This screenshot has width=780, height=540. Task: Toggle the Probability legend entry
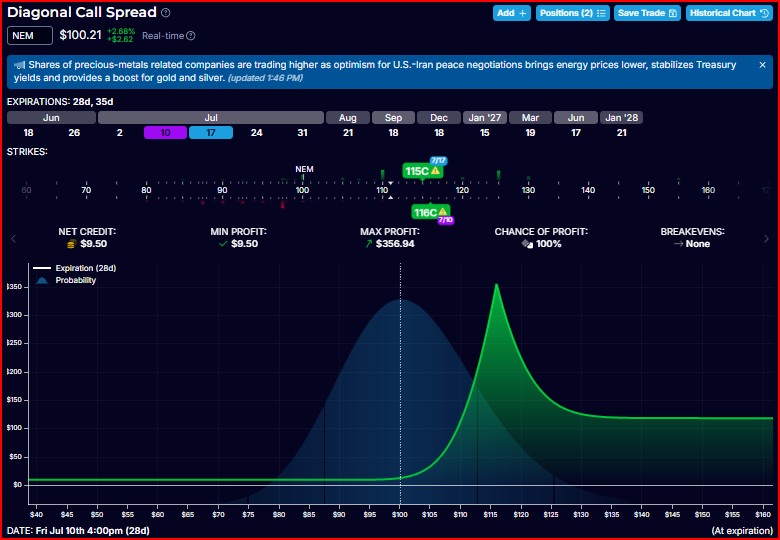pyautogui.click(x=65, y=280)
